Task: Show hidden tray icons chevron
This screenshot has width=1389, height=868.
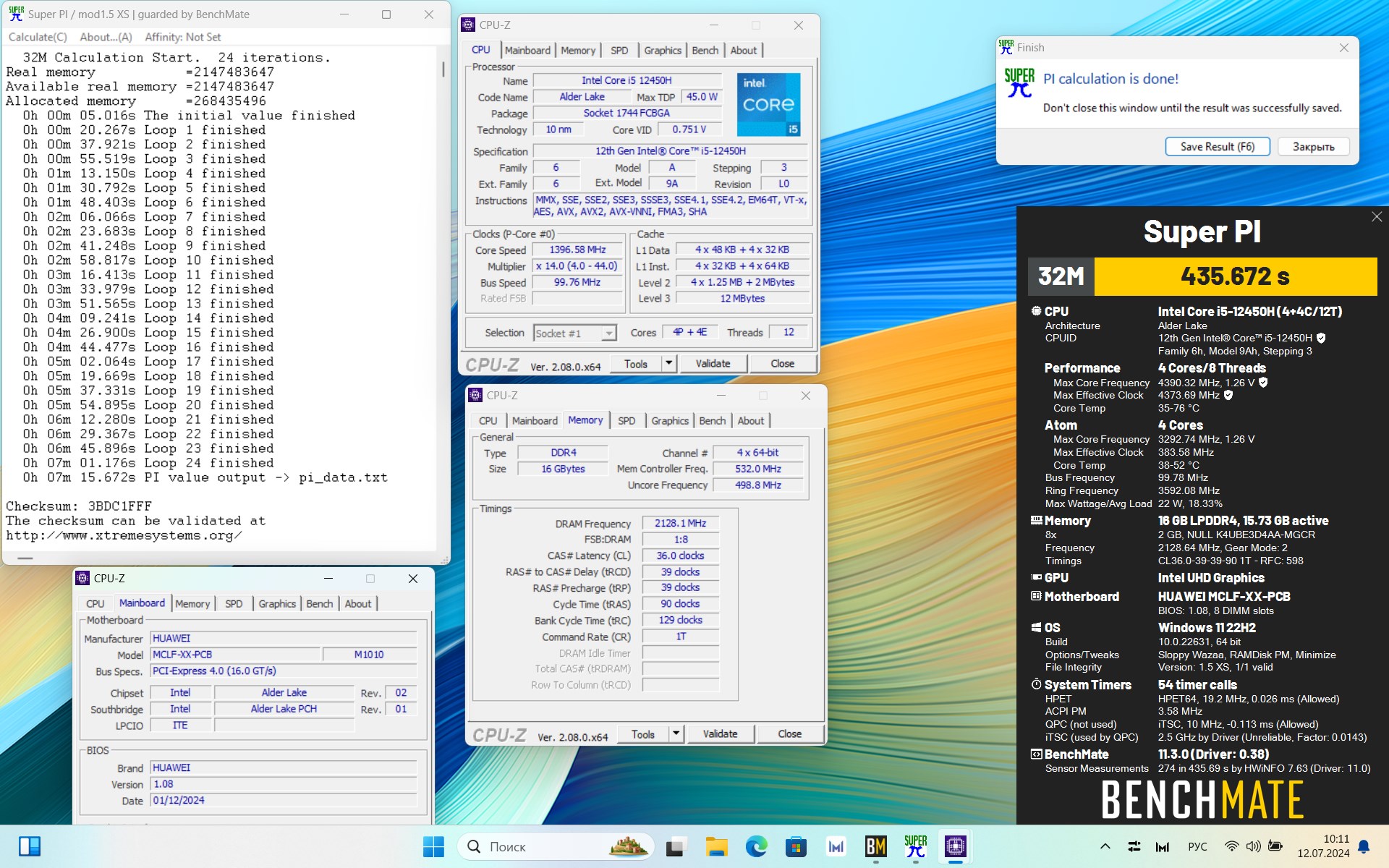Action: 1105,846
